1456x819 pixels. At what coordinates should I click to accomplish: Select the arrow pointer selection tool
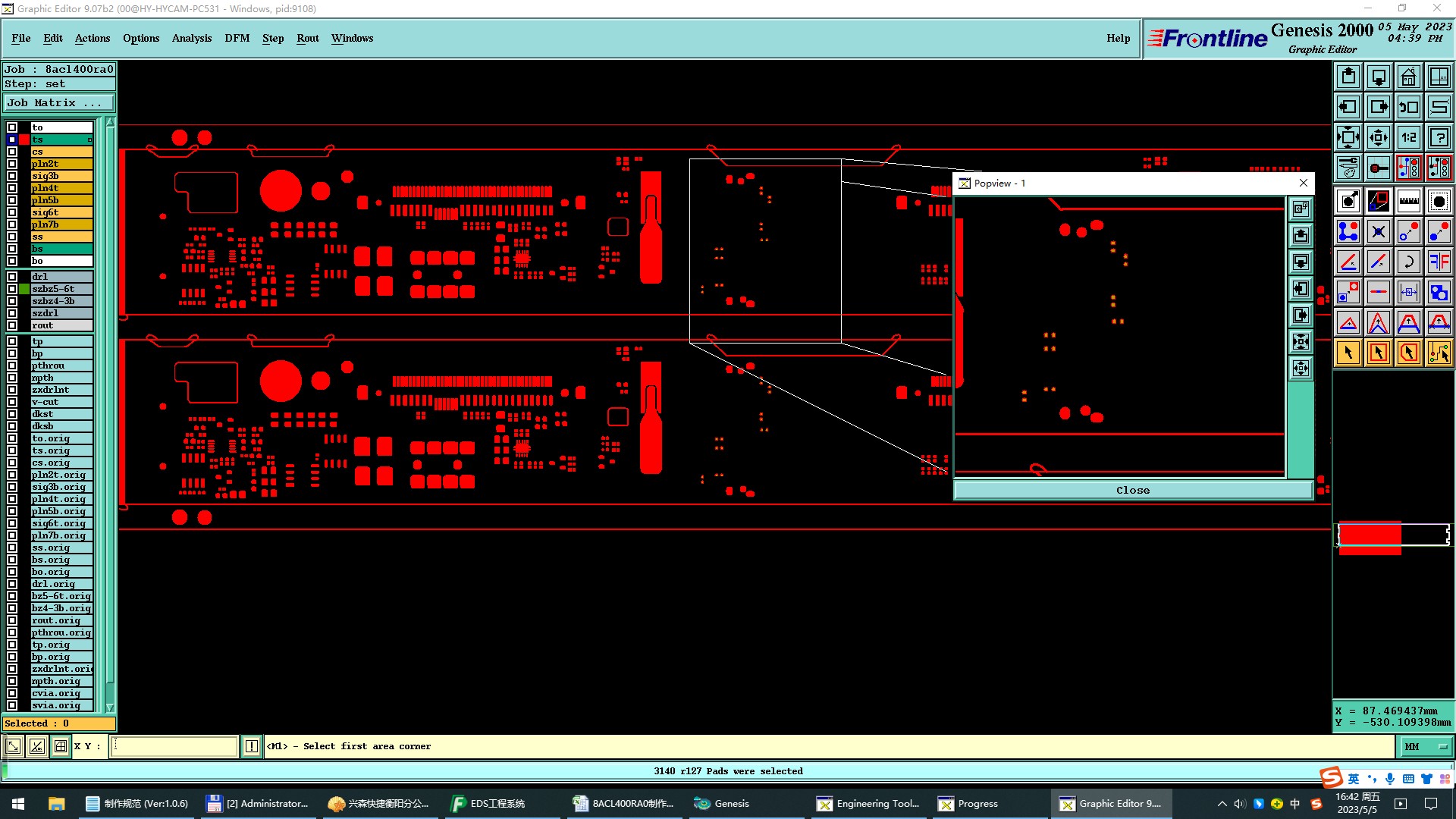click(x=1348, y=353)
